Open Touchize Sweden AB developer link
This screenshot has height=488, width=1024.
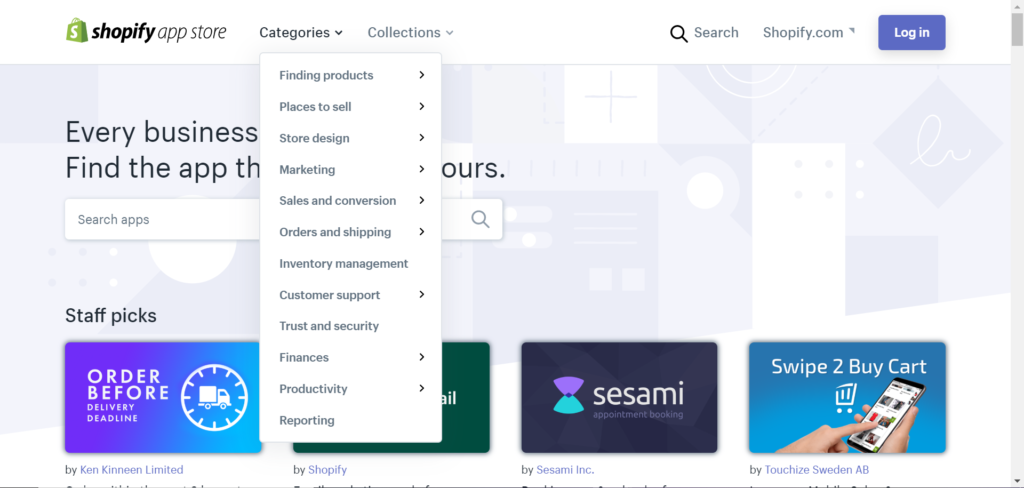click(x=816, y=470)
